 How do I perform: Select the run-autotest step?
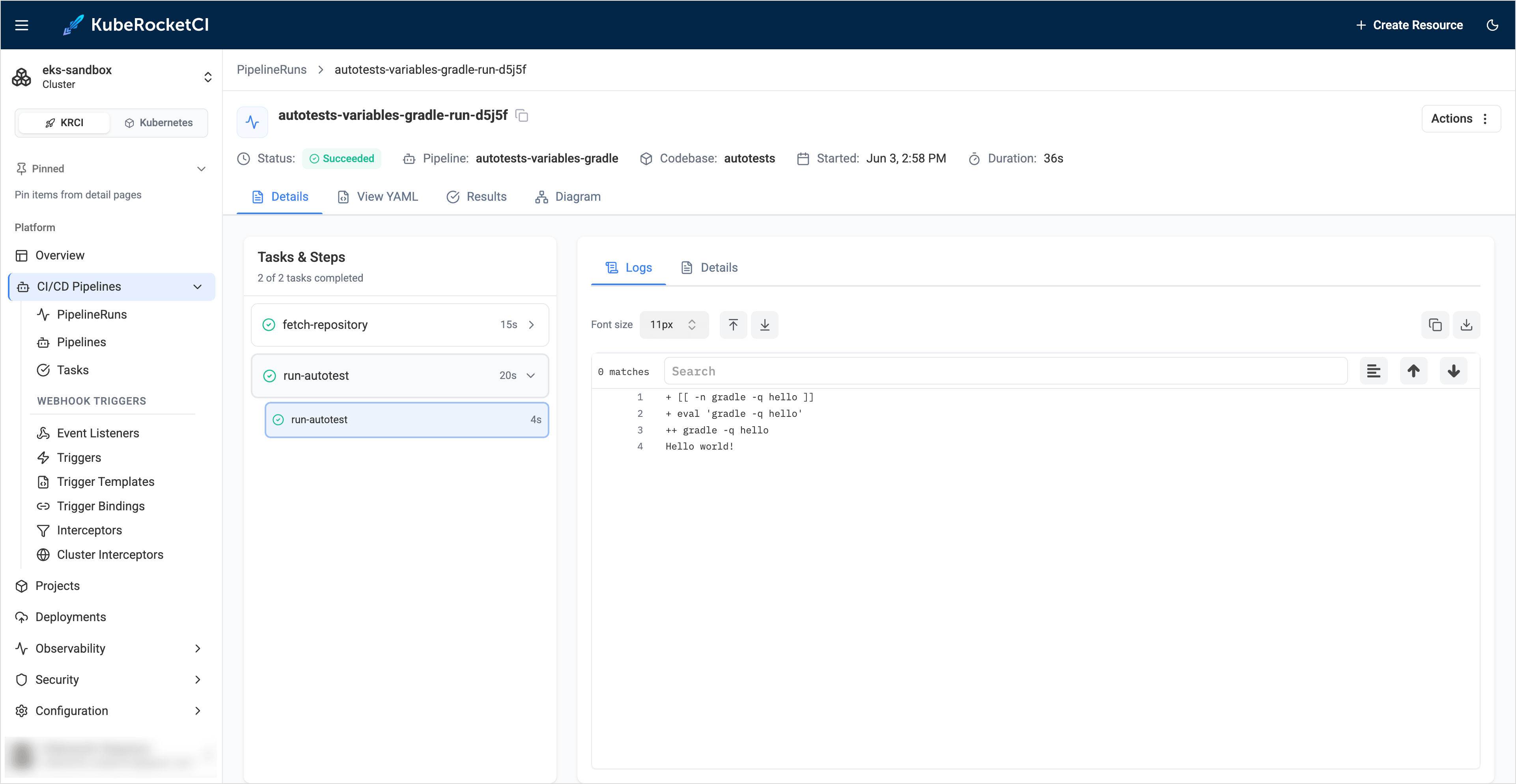tap(407, 420)
